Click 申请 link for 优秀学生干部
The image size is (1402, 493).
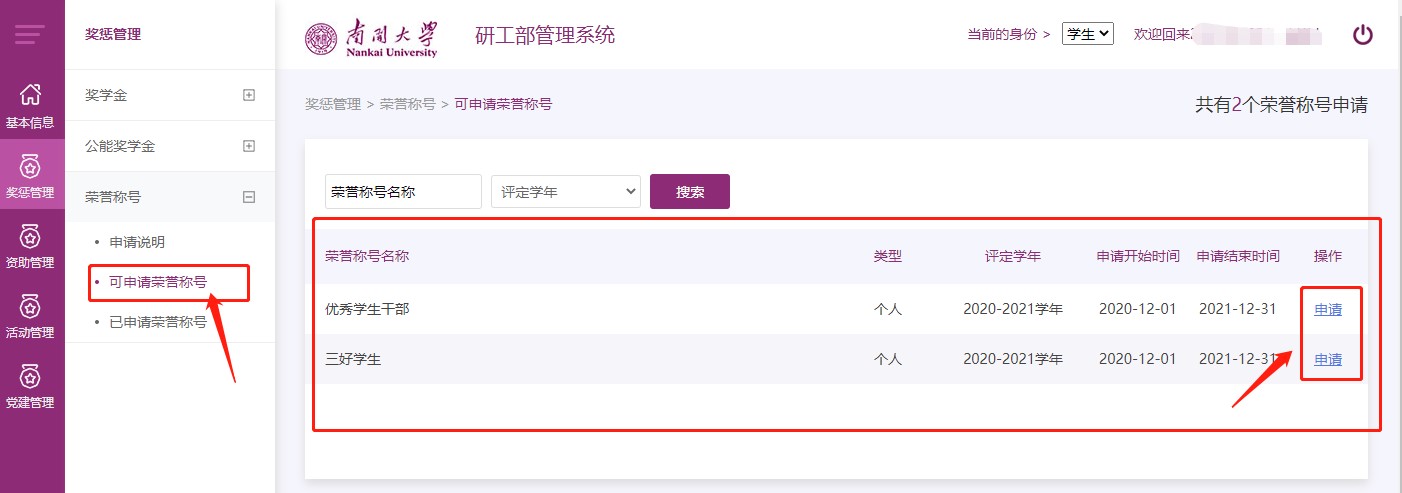(x=1328, y=309)
